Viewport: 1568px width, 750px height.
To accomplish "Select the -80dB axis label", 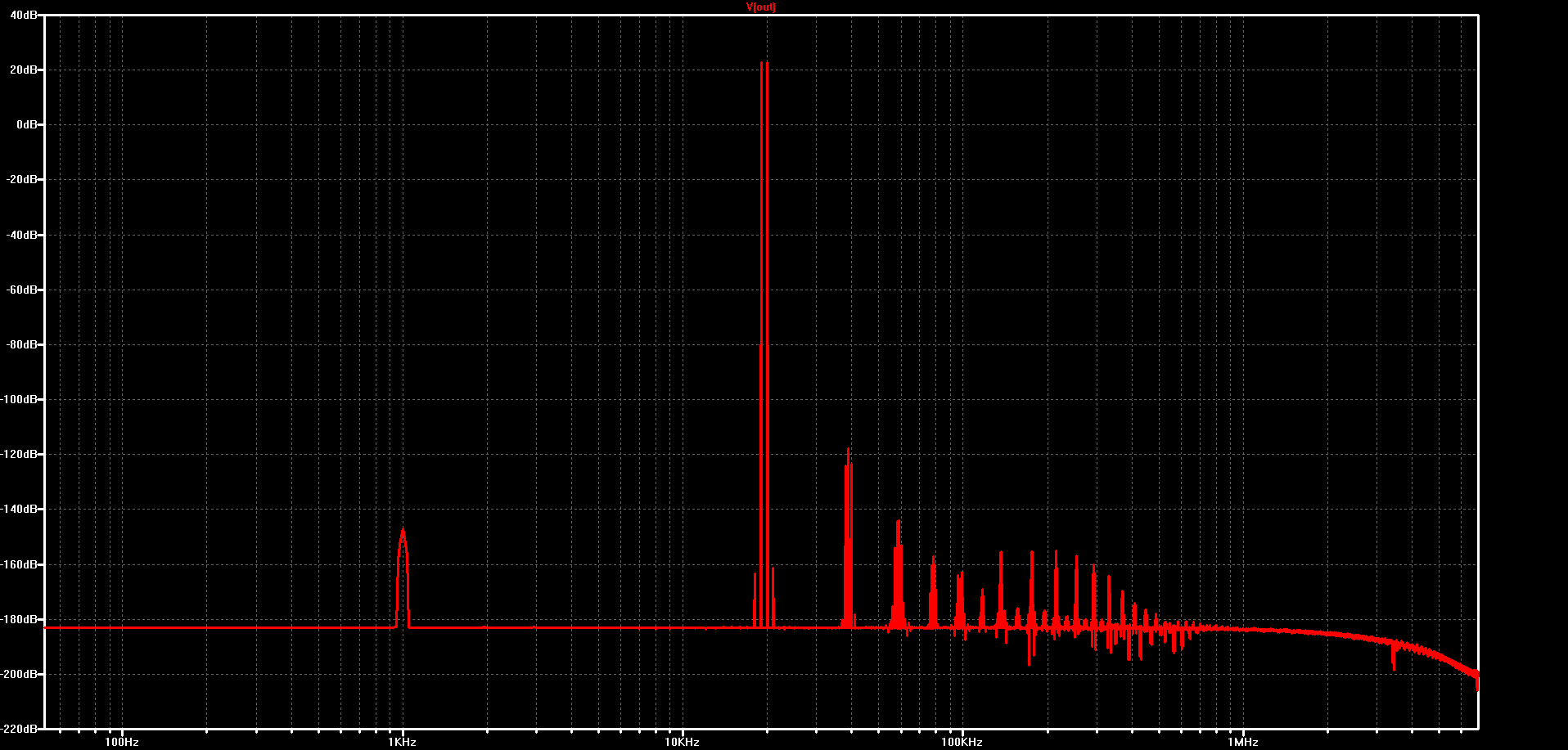I will pos(21,344).
